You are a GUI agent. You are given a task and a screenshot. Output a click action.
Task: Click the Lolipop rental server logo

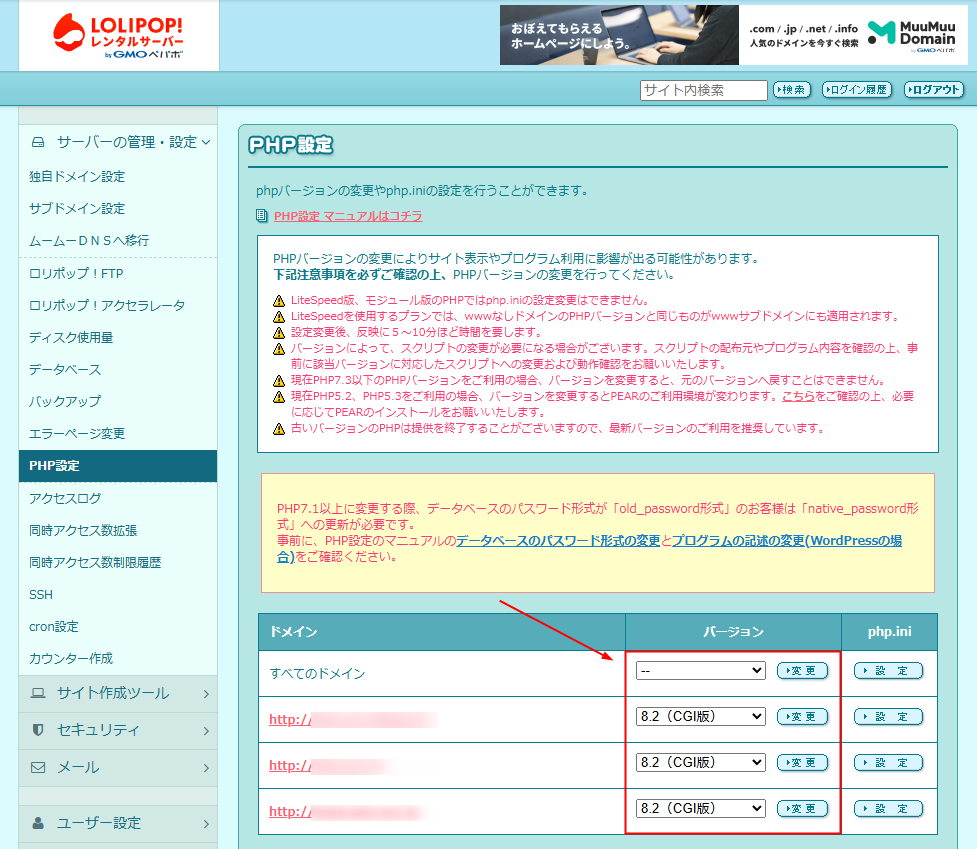point(118,37)
